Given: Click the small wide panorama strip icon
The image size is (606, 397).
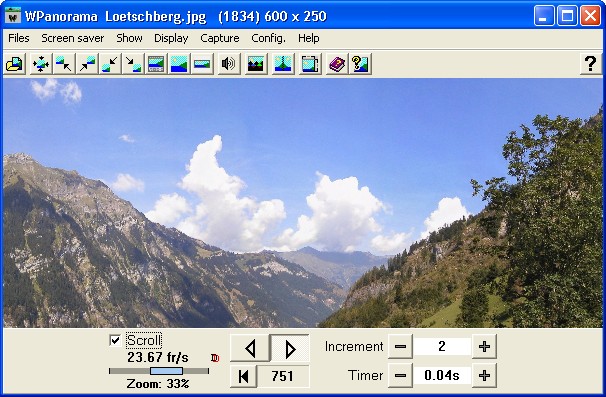Looking at the screenshot, I should [202, 64].
